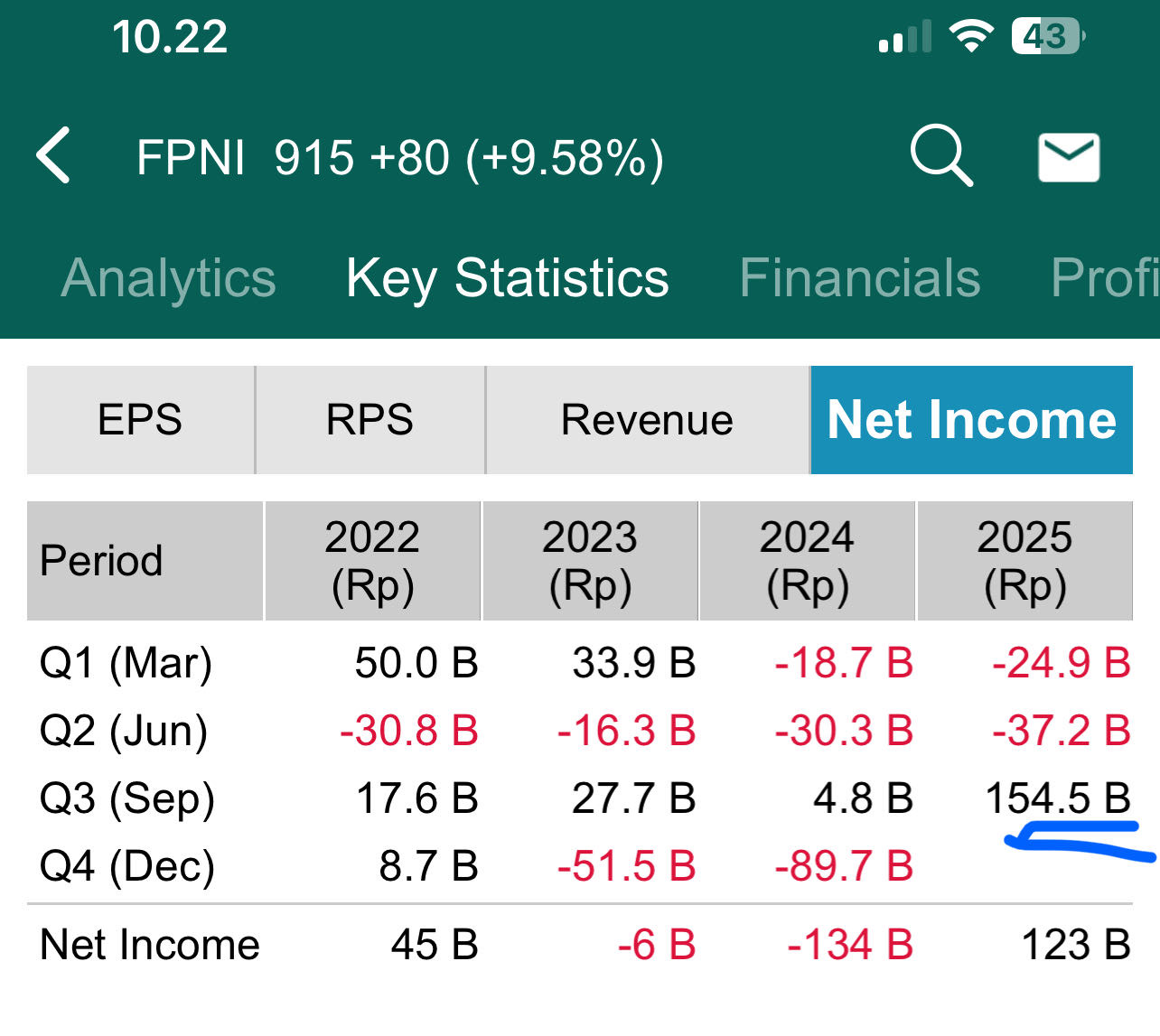Switch to the Analytics tab
Viewport: 1160px width, 1036px height.
click(x=169, y=277)
